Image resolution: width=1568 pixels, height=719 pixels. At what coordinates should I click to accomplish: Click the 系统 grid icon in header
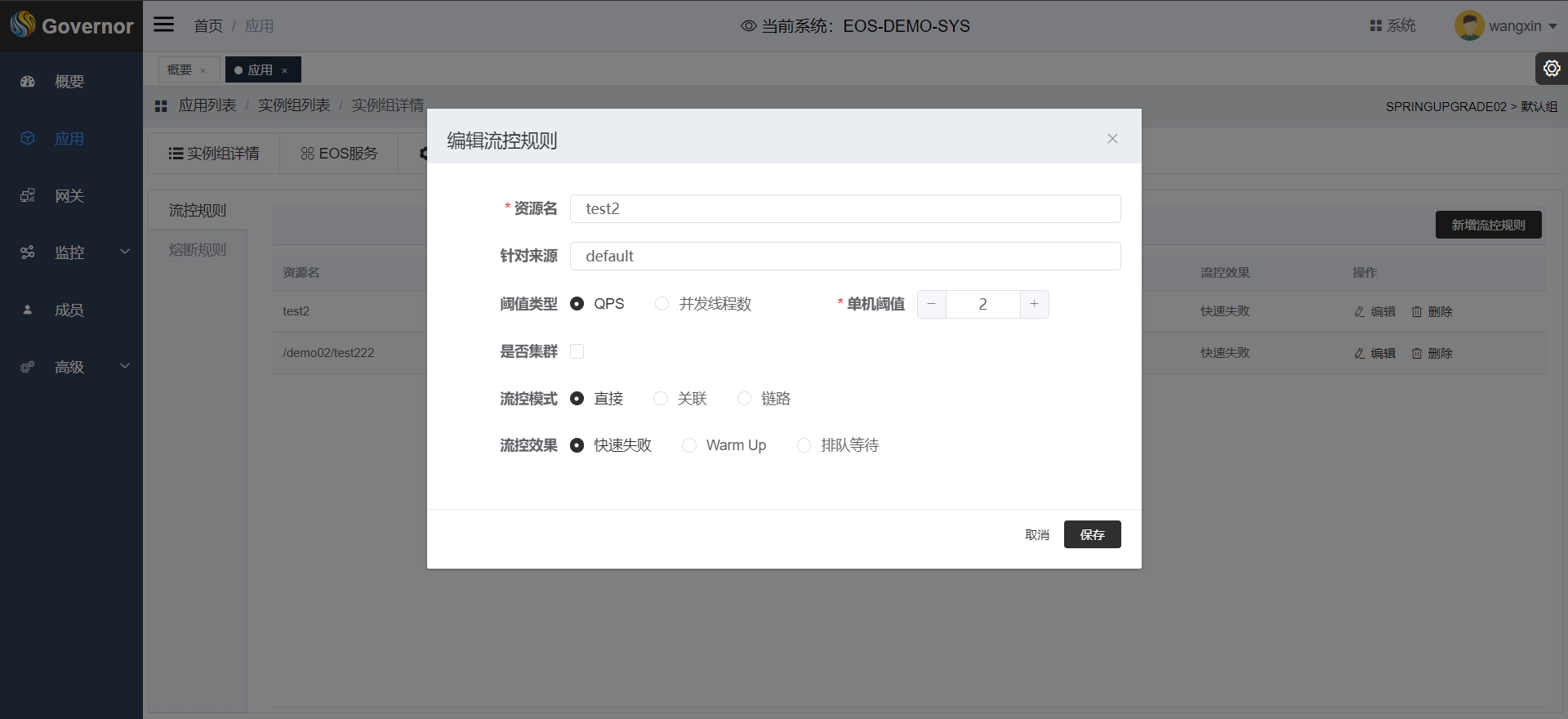pos(1375,26)
